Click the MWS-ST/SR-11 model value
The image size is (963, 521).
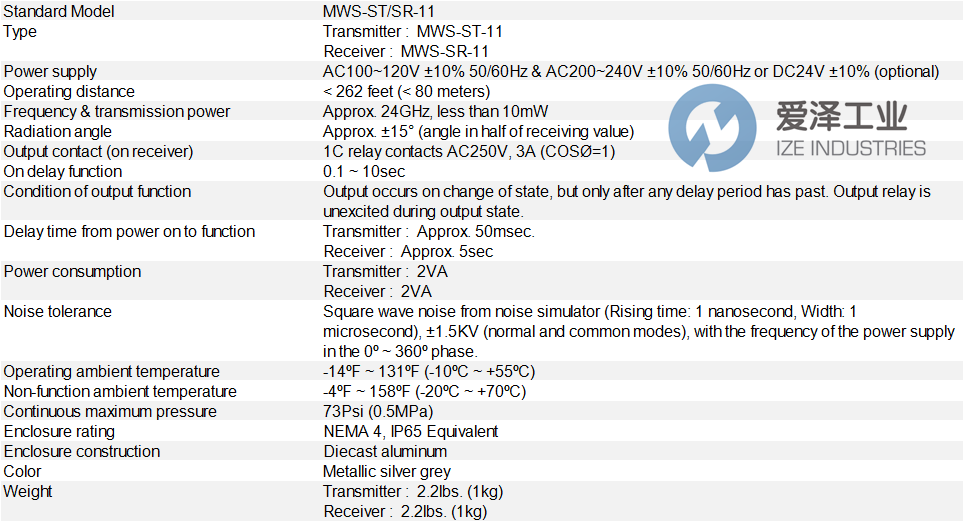(379, 11)
